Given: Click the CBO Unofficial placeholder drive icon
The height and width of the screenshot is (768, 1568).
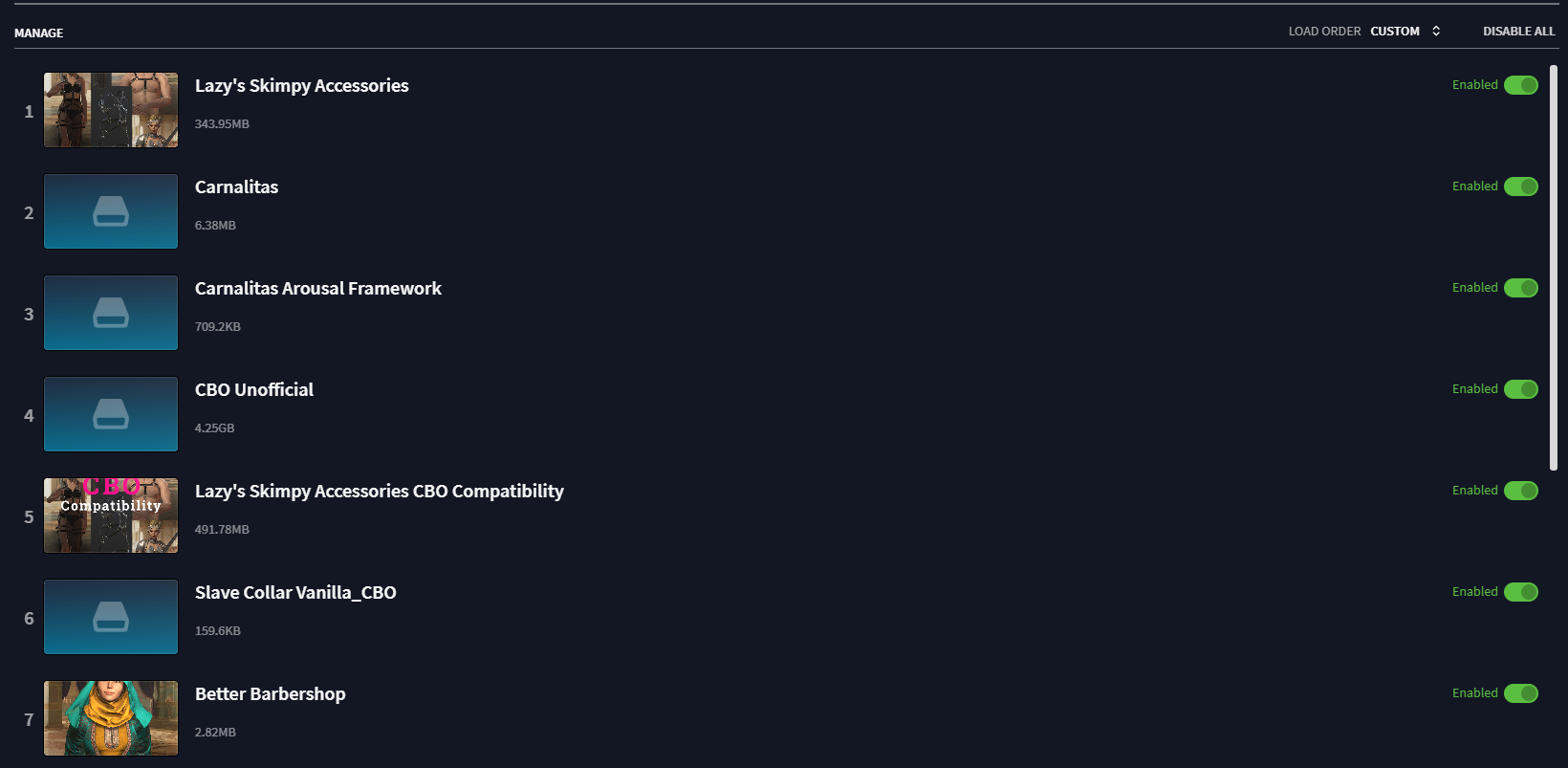Looking at the screenshot, I should (111, 414).
